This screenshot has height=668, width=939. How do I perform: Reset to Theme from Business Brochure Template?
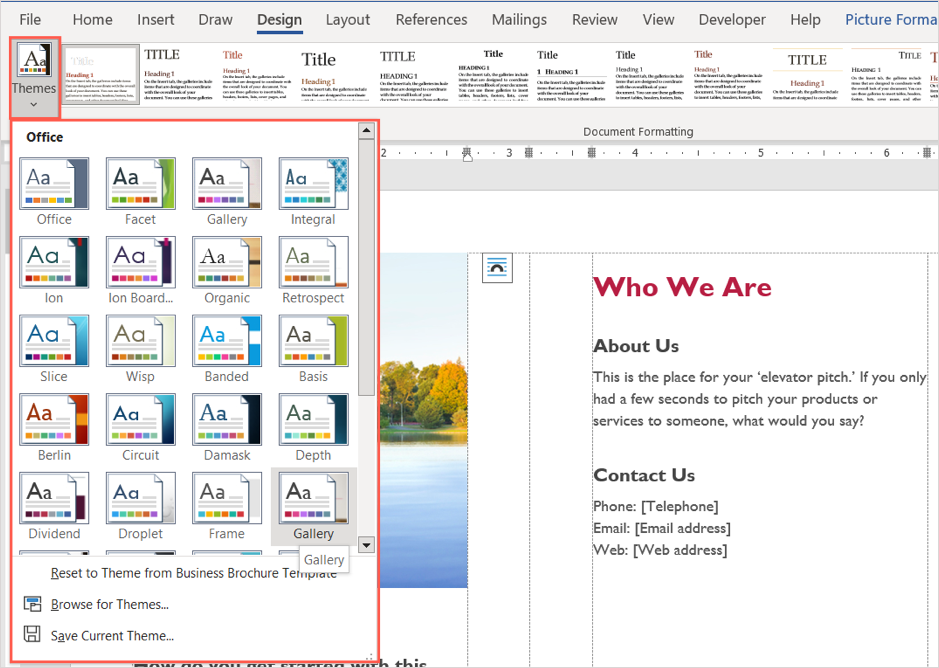(193, 573)
